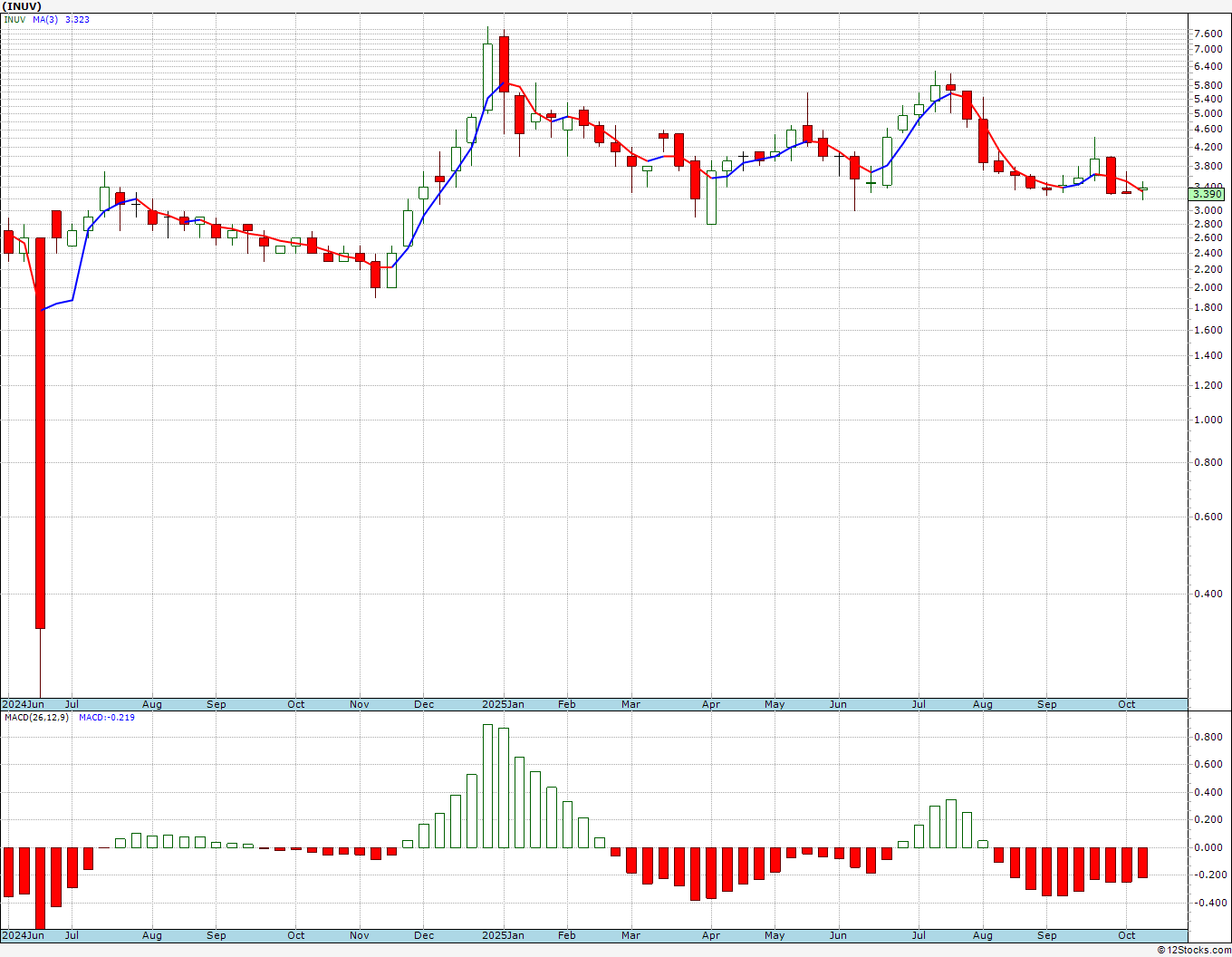Select the MACD:-0.219 value label

[107, 718]
